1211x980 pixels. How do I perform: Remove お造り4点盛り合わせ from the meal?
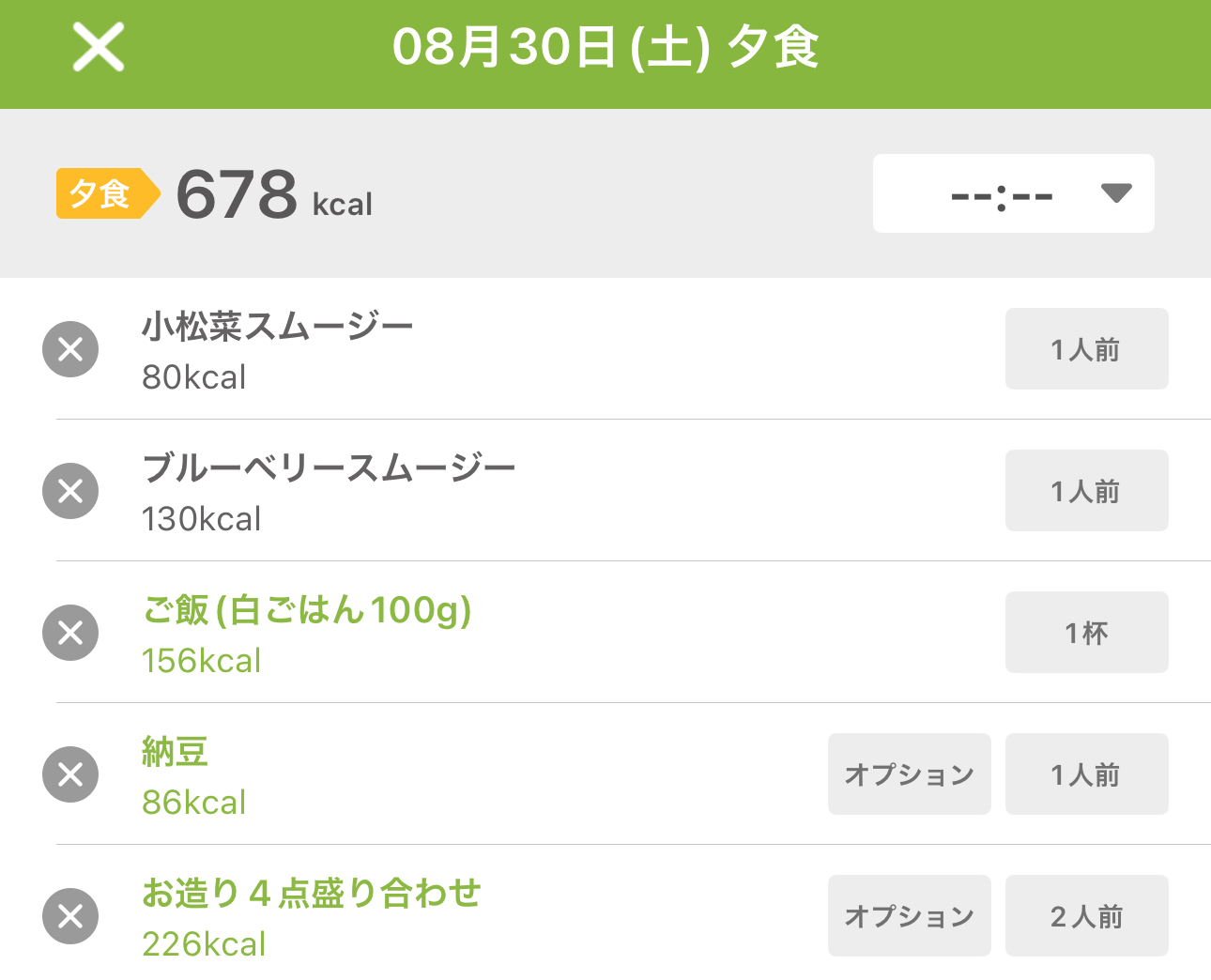70,916
